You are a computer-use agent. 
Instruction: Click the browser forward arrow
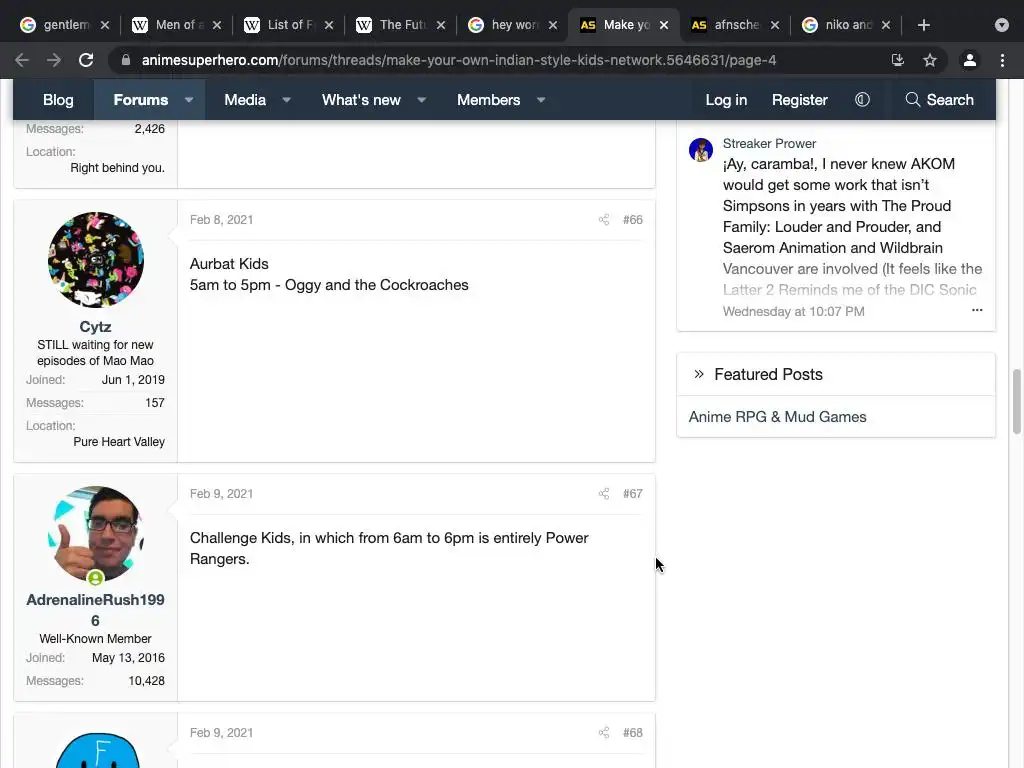click(54, 60)
